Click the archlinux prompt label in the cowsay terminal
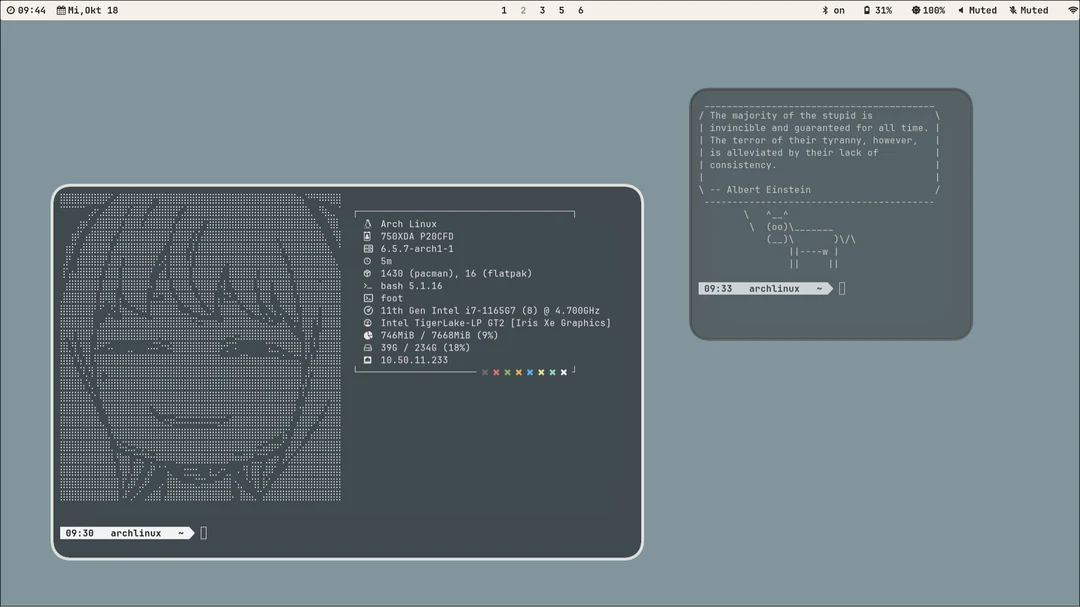 (x=775, y=288)
